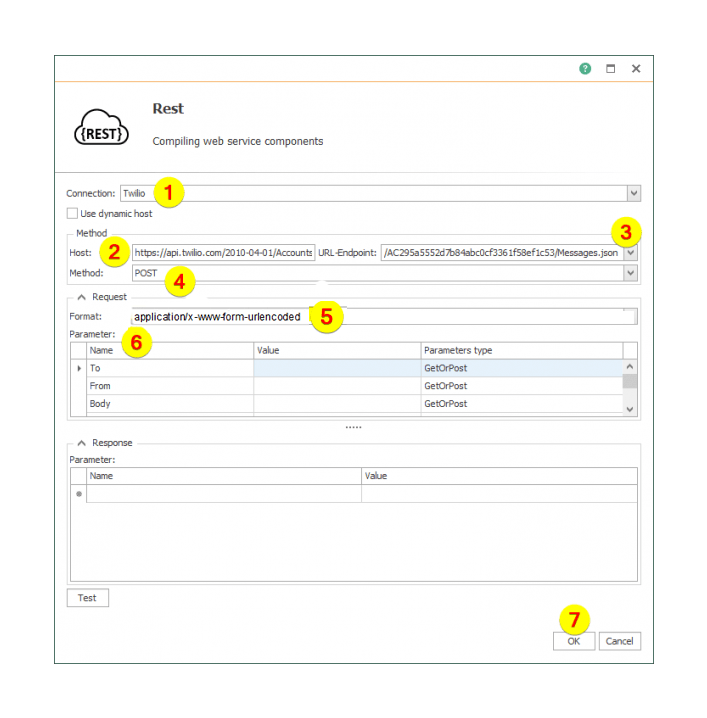Click the Format field with urlencoded value
The height and width of the screenshot is (718, 707).
[x=380, y=317]
